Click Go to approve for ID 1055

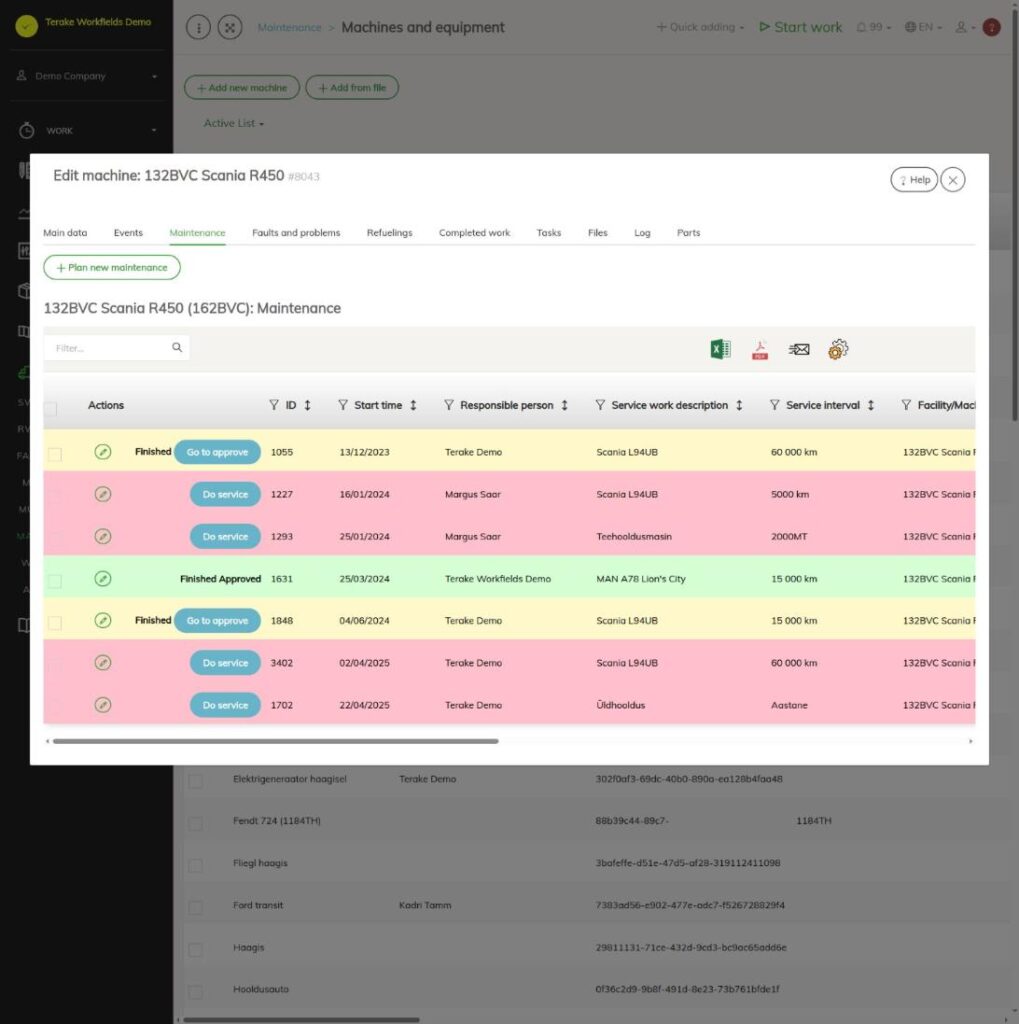point(218,452)
